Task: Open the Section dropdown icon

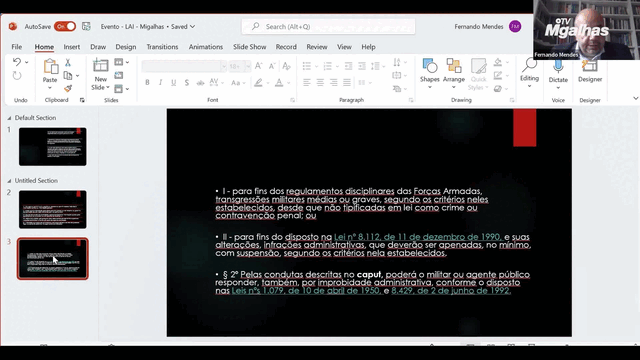Action: tap(121, 88)
